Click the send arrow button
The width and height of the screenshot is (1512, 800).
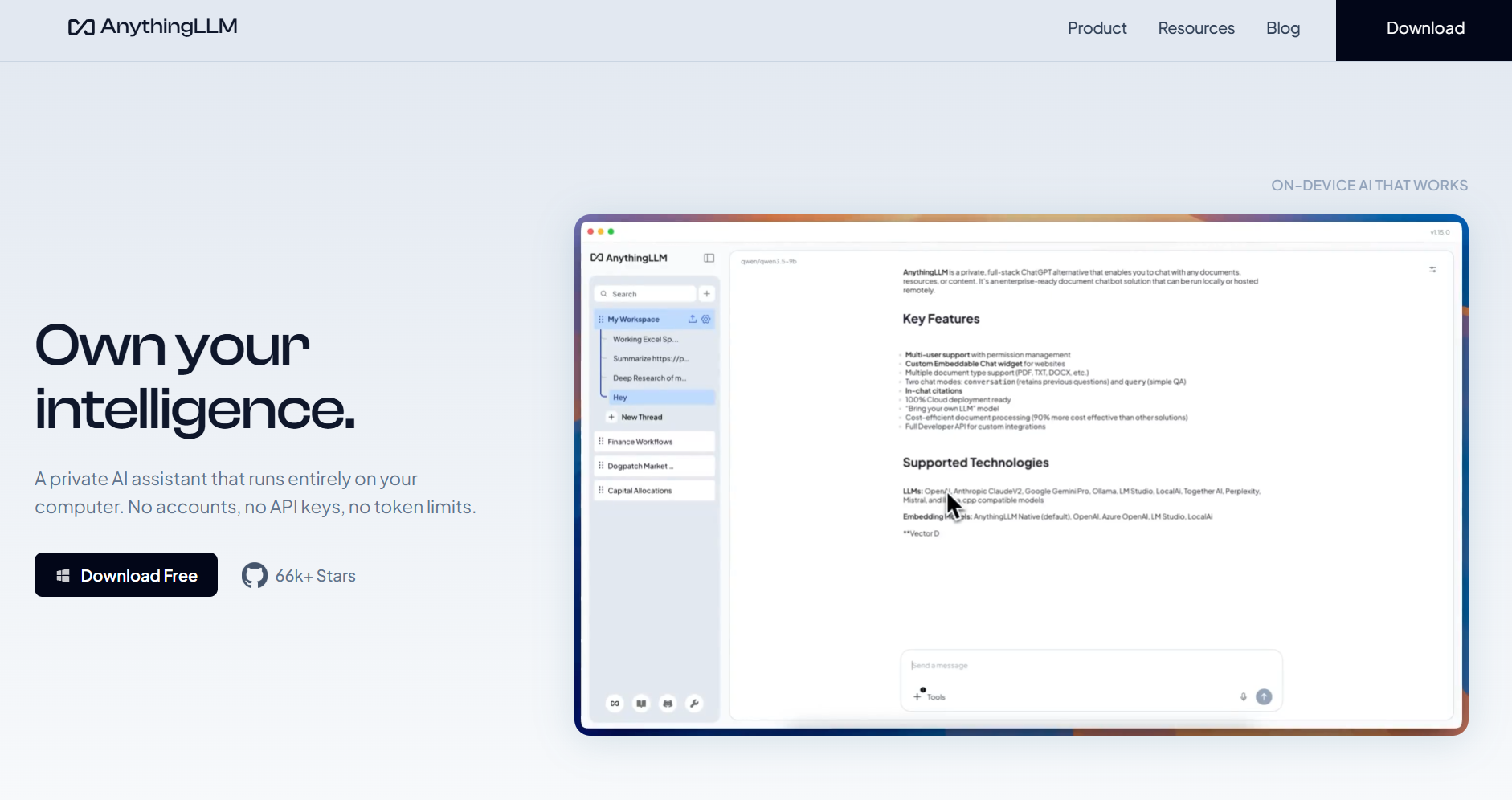tap(1264, 697)
